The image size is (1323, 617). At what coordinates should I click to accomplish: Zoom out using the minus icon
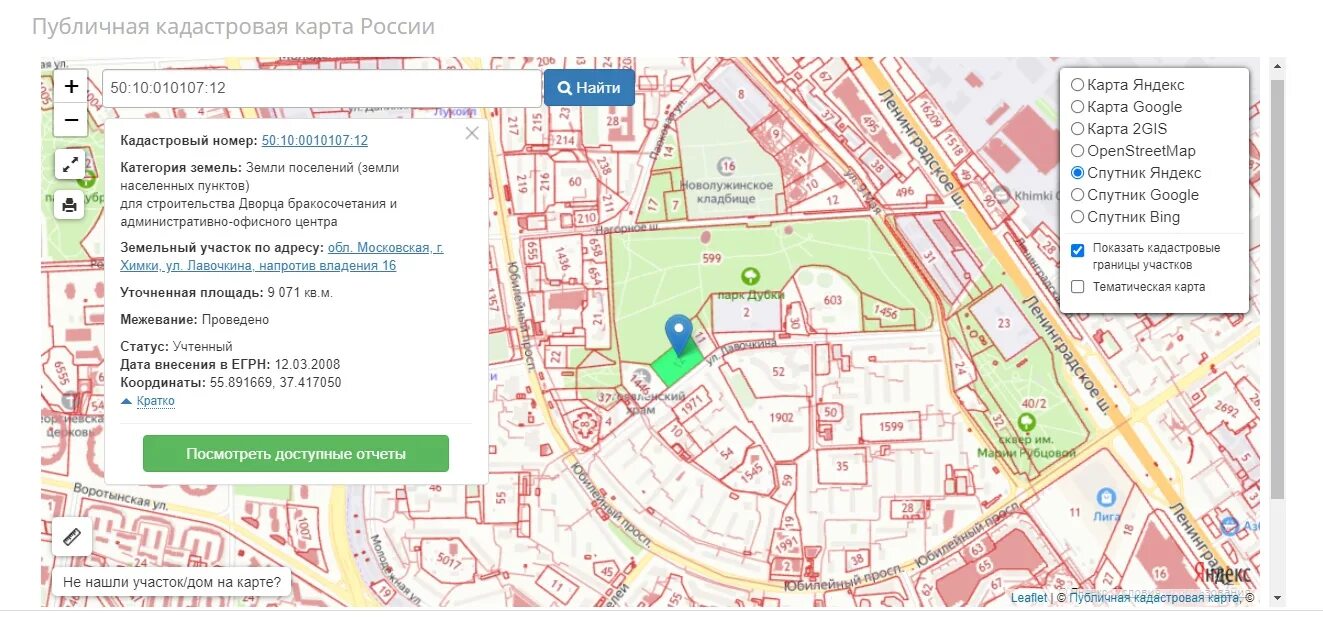coord(70,120)
